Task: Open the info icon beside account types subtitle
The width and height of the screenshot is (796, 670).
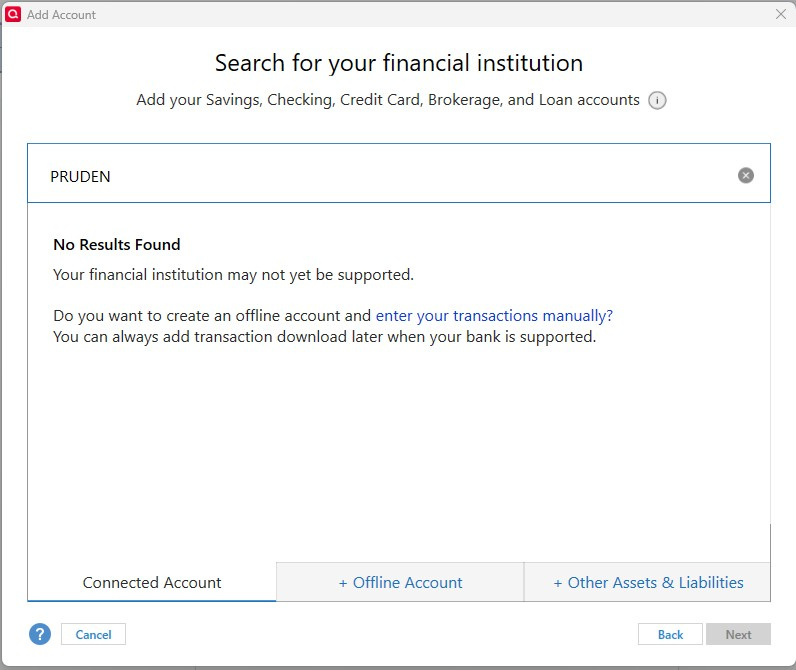Action: tap(657, 100)
